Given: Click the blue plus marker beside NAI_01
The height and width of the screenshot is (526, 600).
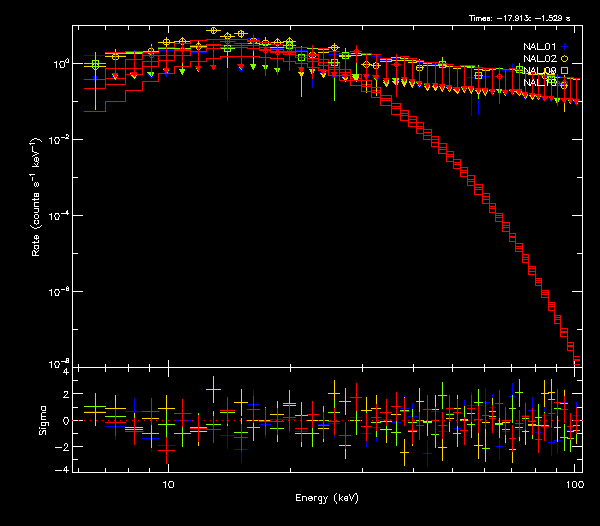Looking at the screenshot, I should [565, 47].
